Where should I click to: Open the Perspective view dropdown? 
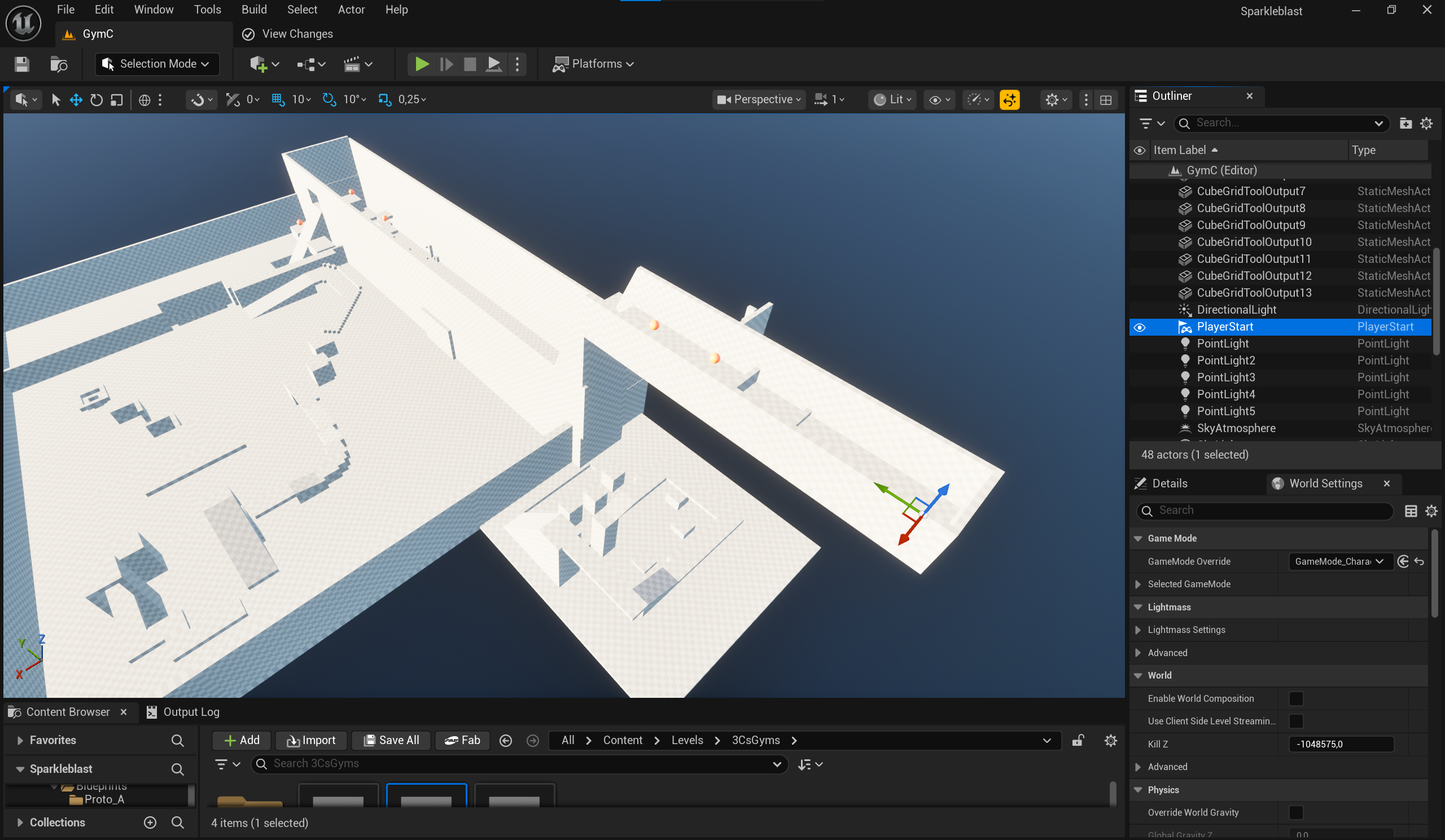[x=759, y=100]
